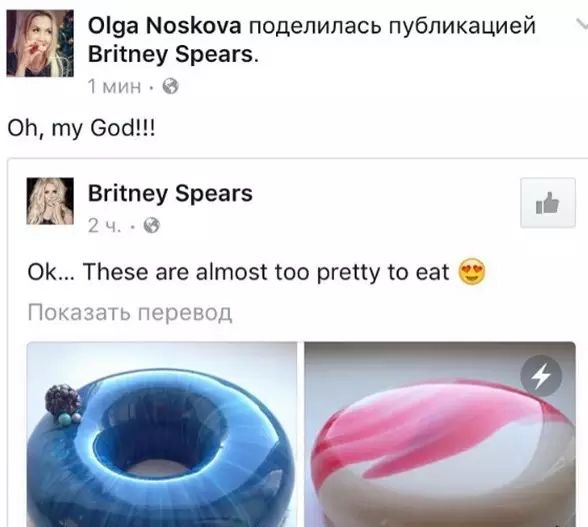Click the 1 мин timestamp
Screen dimensions: 588x527
pyautogui.click(x=115, y=87)
